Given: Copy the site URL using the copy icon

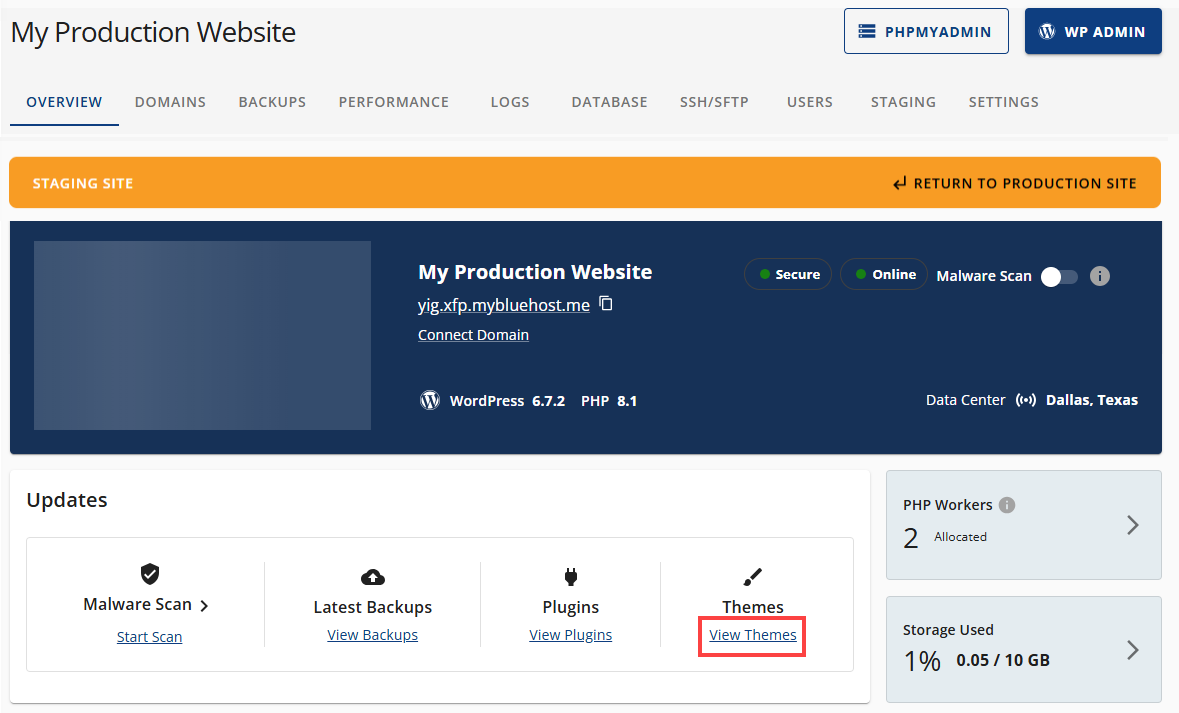Looking at the screenshot, I should (606, 304).
